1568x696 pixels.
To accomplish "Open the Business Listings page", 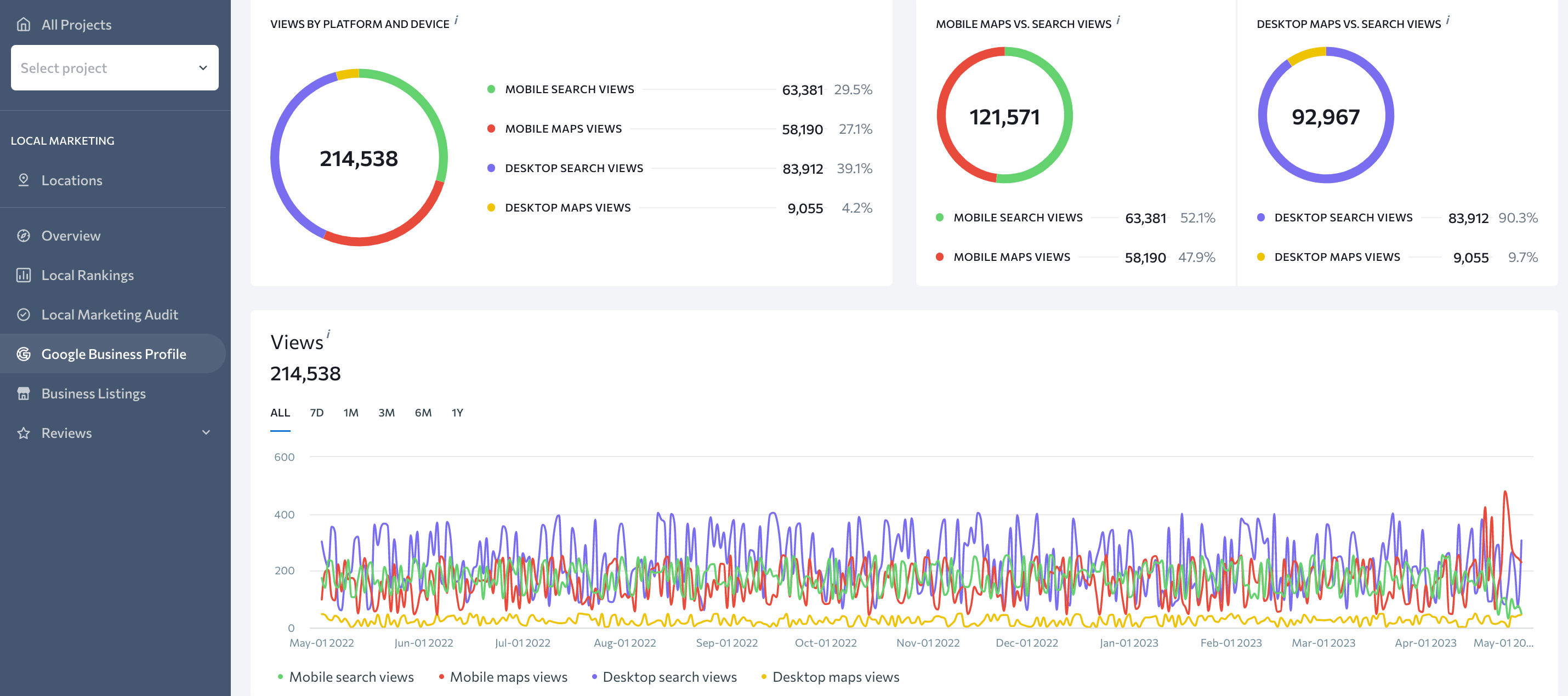I will pyautogui.click(x=94, y=393).
